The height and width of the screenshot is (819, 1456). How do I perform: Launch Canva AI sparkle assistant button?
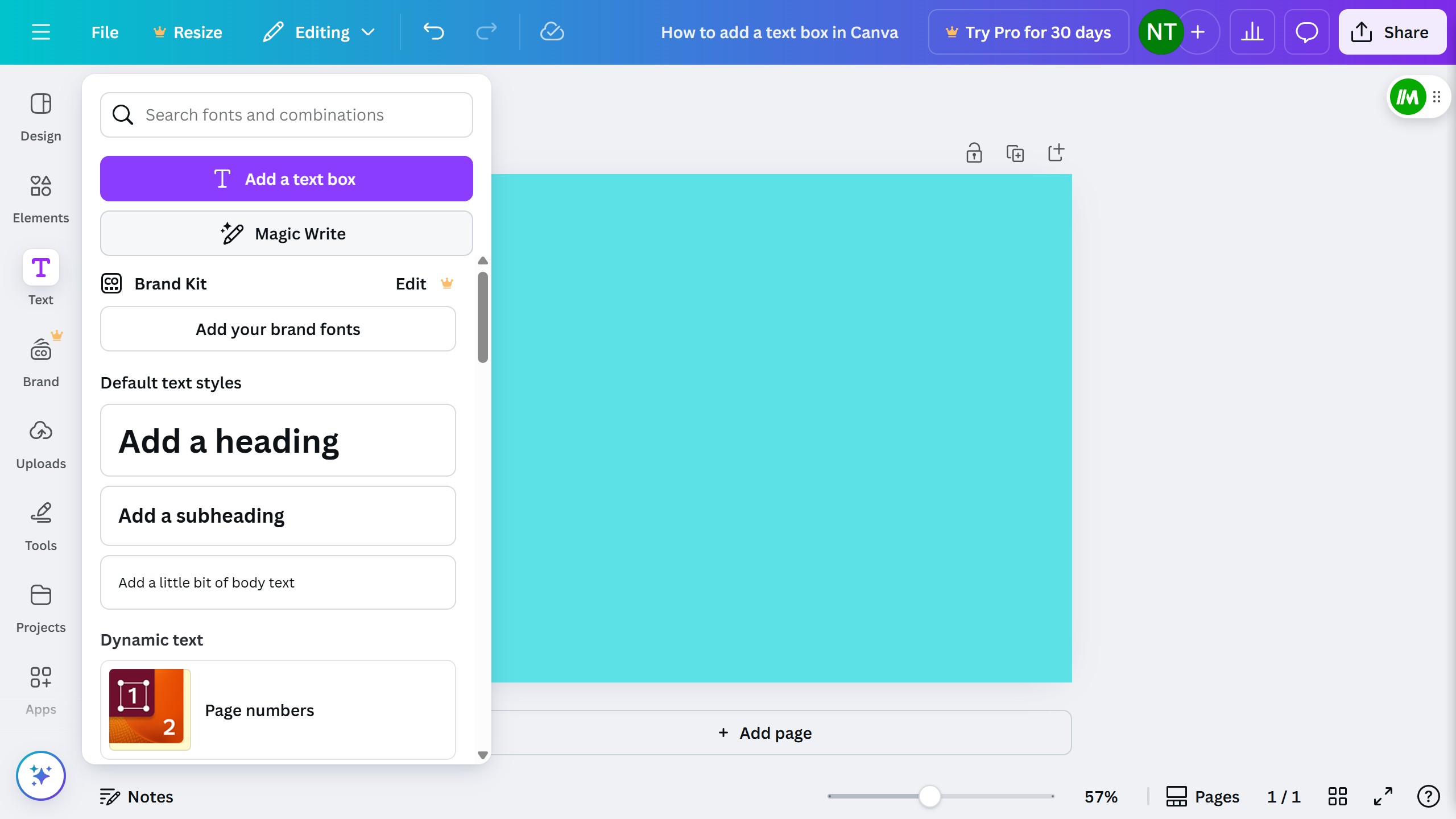(40, 776)
